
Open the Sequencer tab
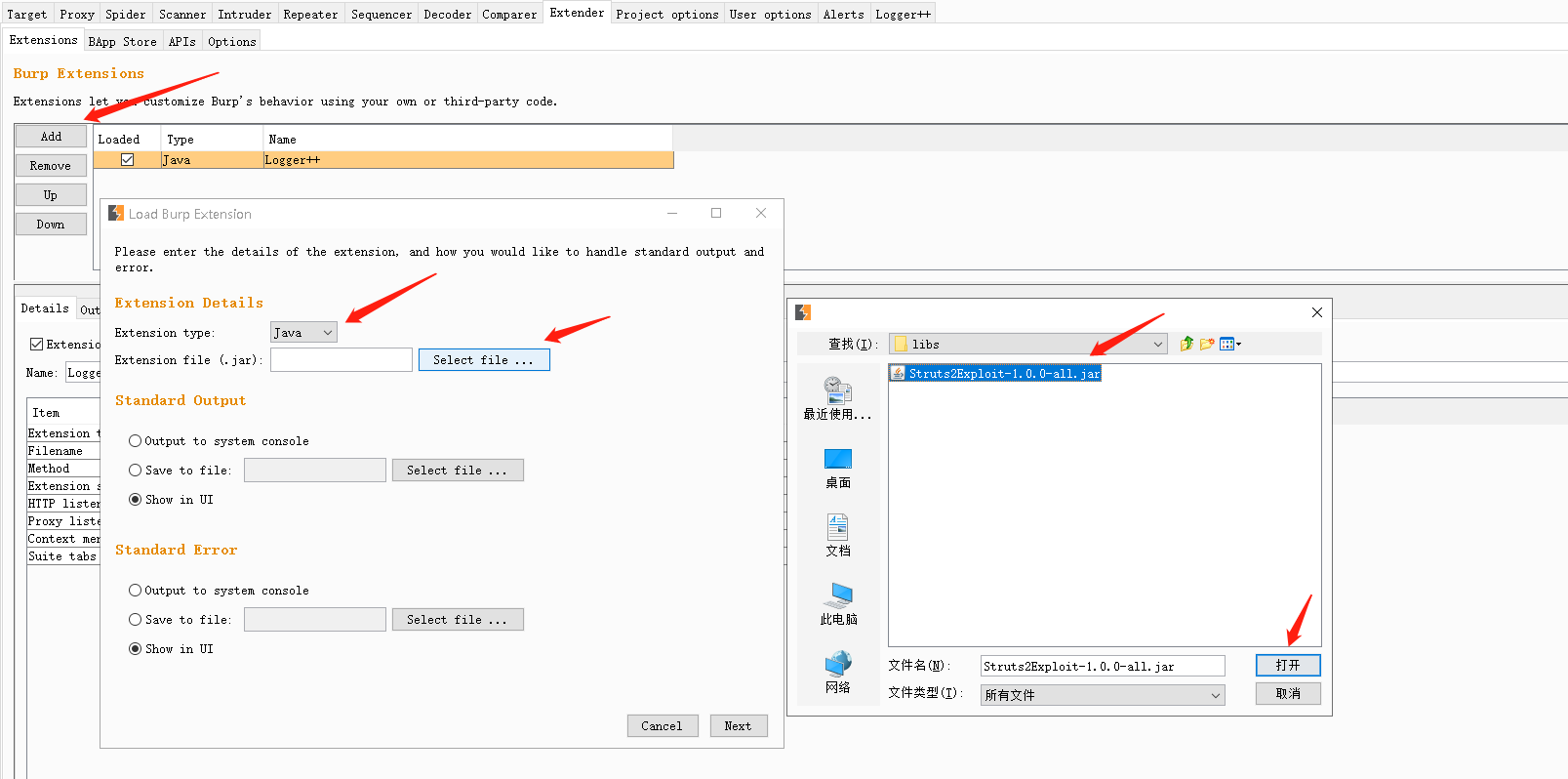[382, 14]
